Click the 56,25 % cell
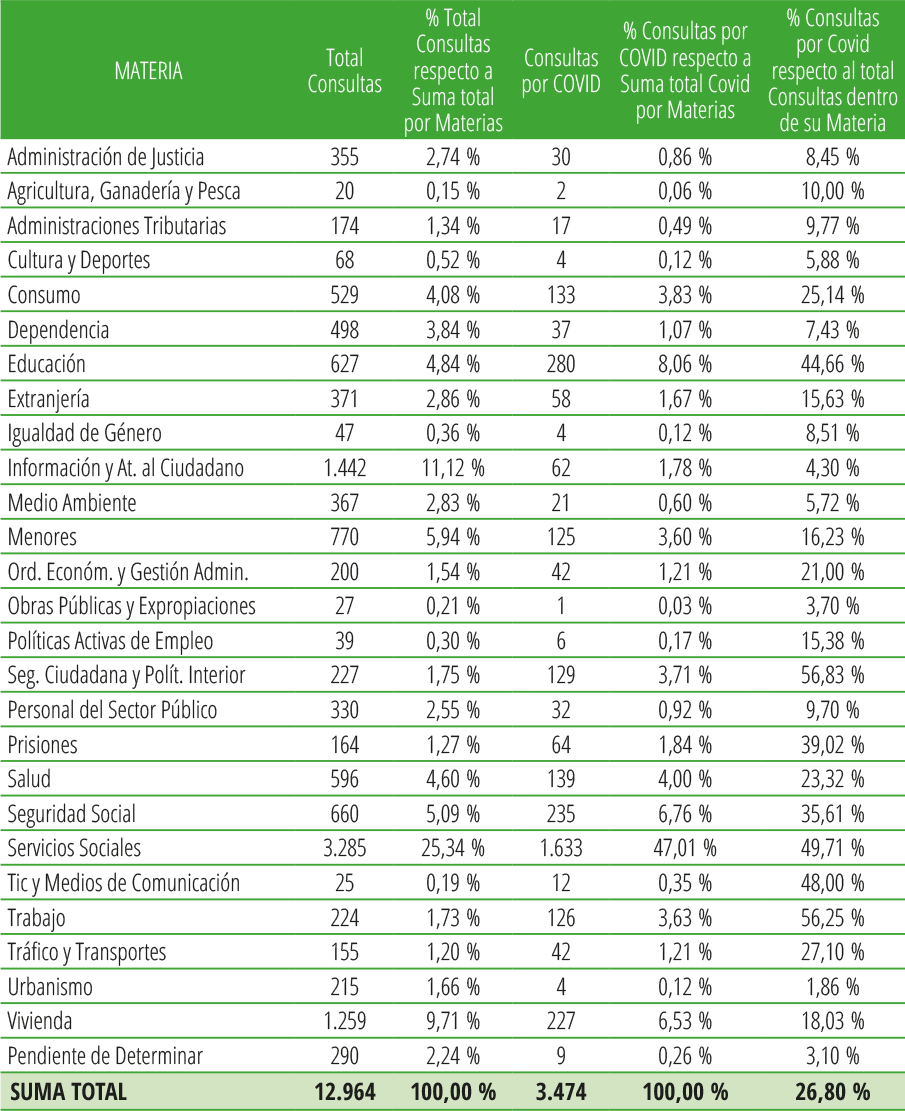Screen dimensions: 905x1111 pyautogui.click(x=833, y=918)
